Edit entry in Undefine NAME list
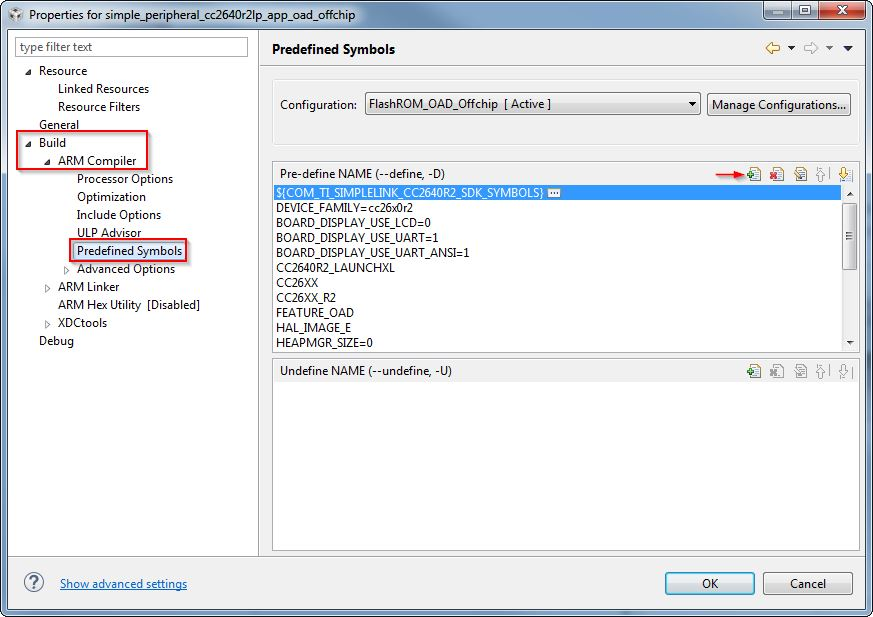The height and width of the screenshot is (617, 873). 801,371
